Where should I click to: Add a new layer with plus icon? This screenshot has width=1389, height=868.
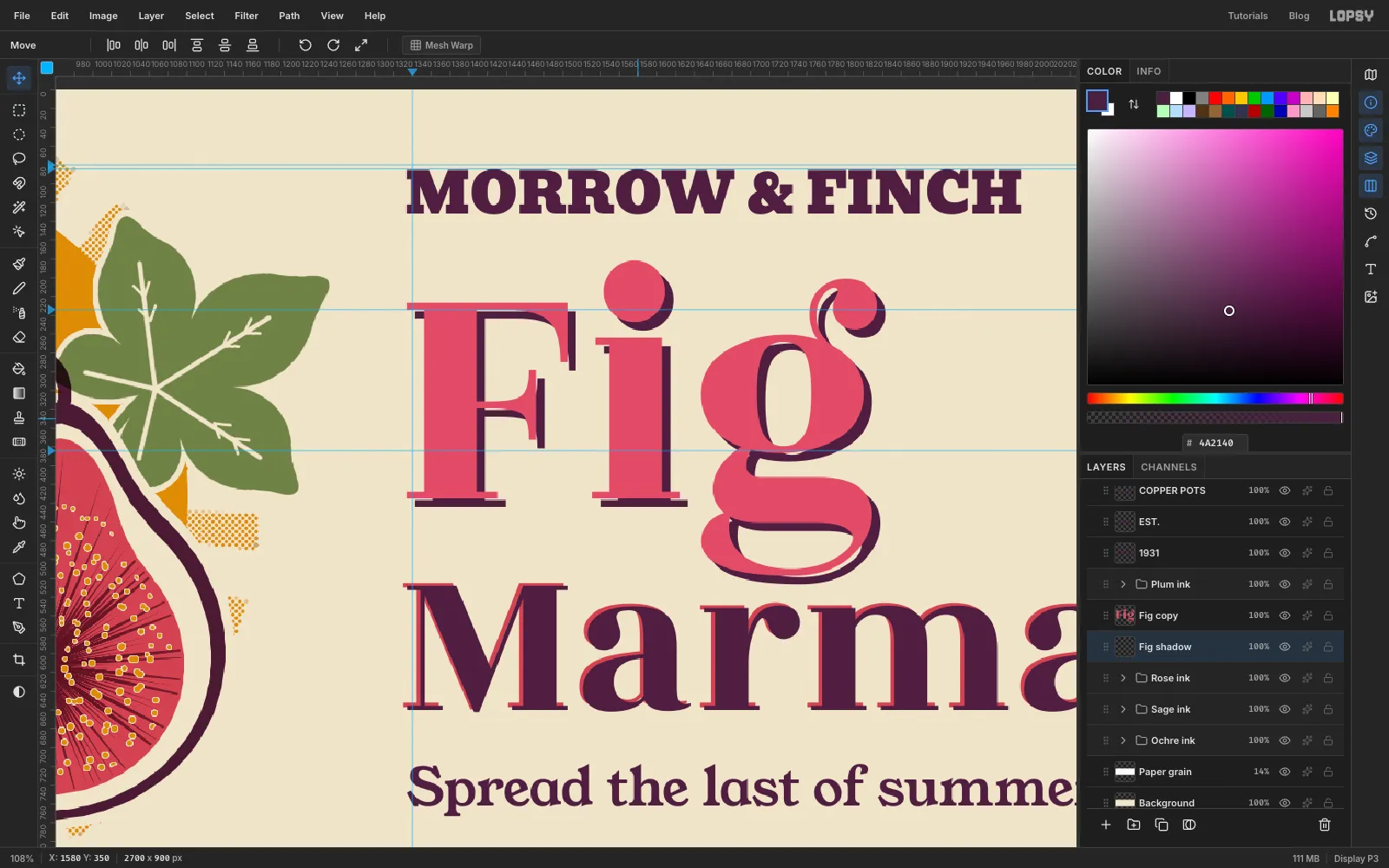(1106, 825)
